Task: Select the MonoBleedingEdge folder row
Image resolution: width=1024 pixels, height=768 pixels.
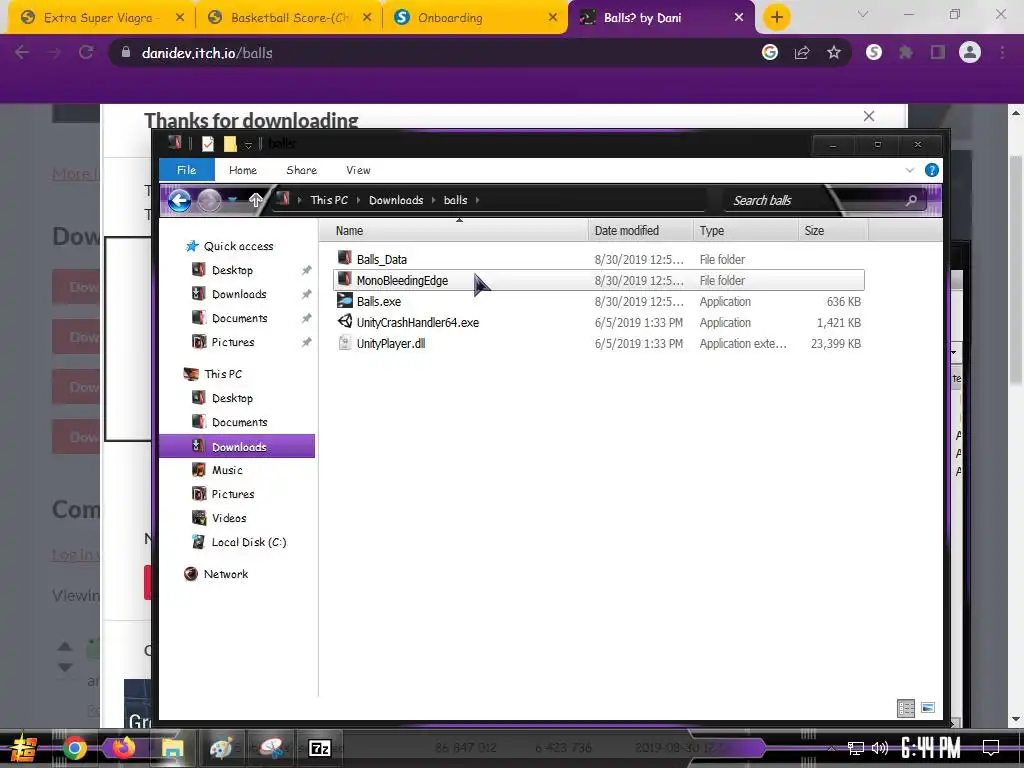Action: 599,280
